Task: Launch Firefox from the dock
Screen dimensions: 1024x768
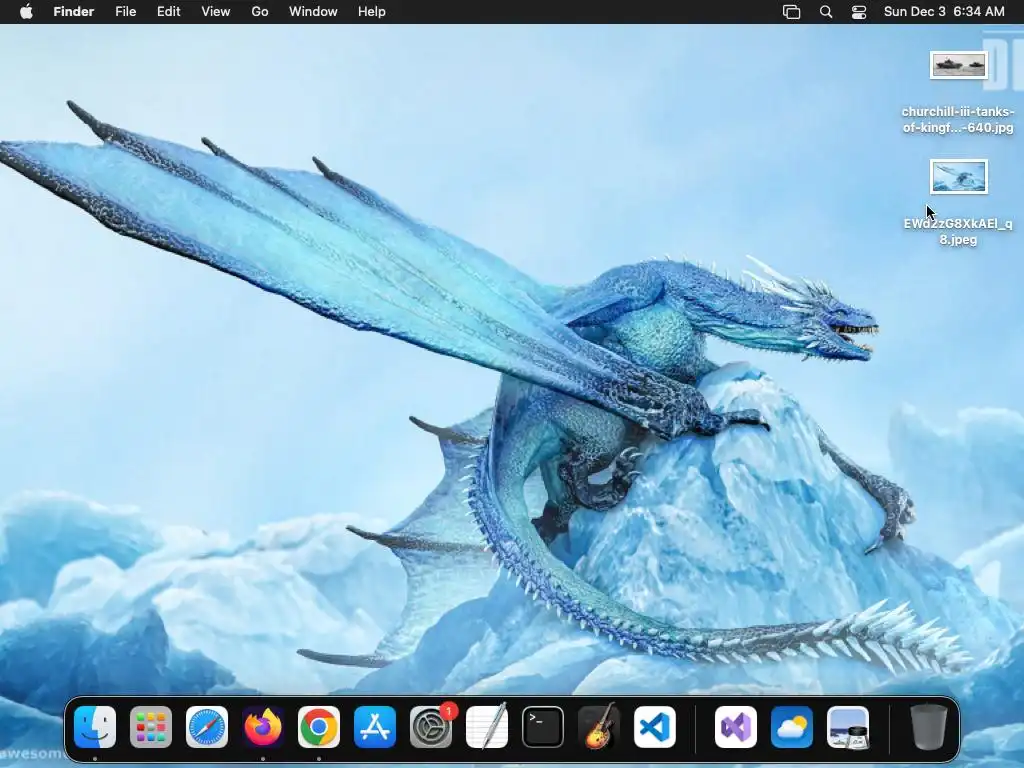Action: click(263, 727)
